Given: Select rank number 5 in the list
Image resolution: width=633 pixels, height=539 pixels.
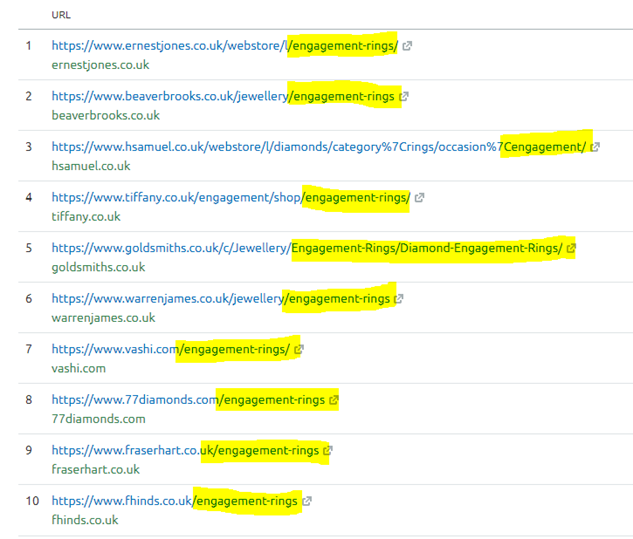Looking at the screenshot, I should pos(29,248).
